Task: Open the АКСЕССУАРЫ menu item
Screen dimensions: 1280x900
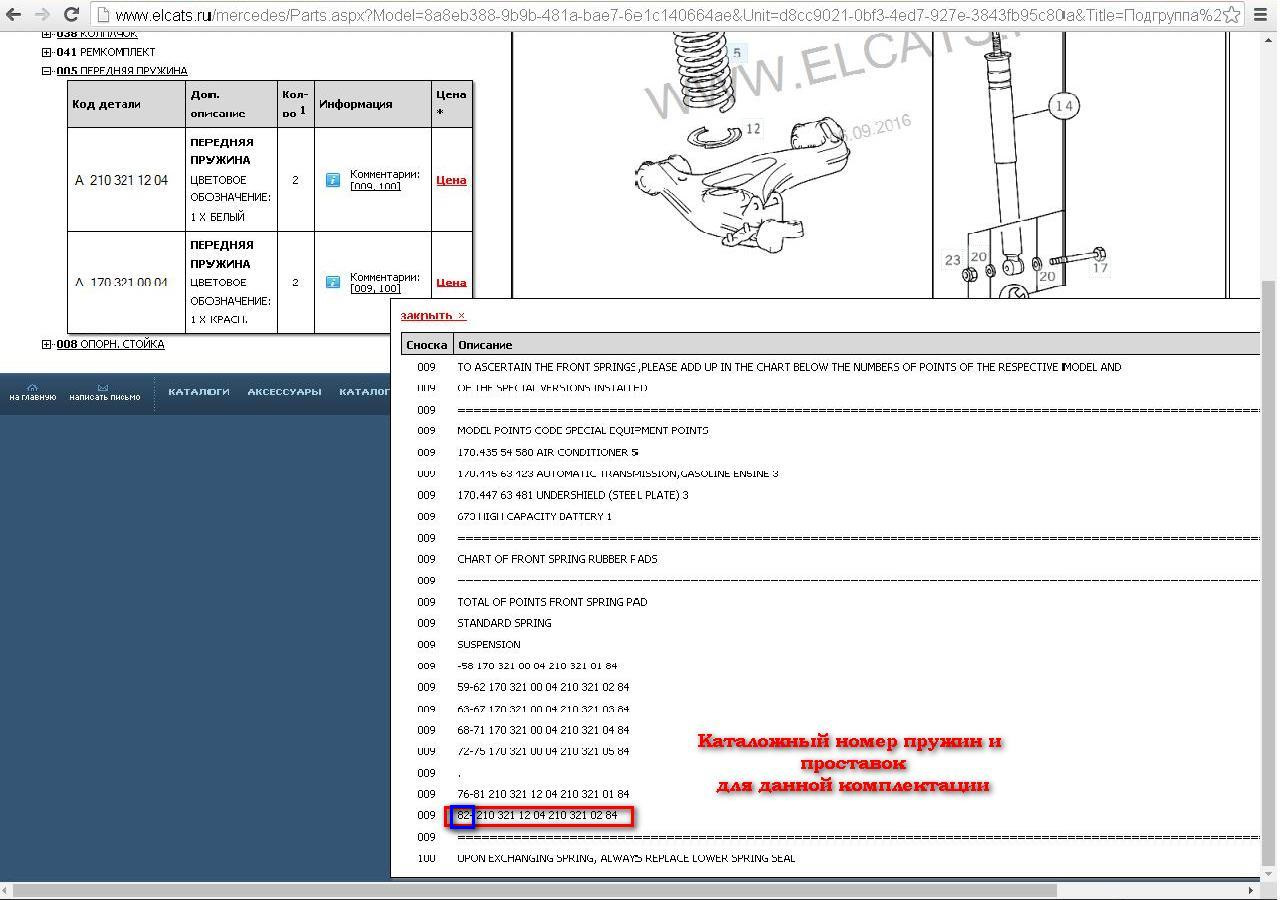Action: click(284, 392)
